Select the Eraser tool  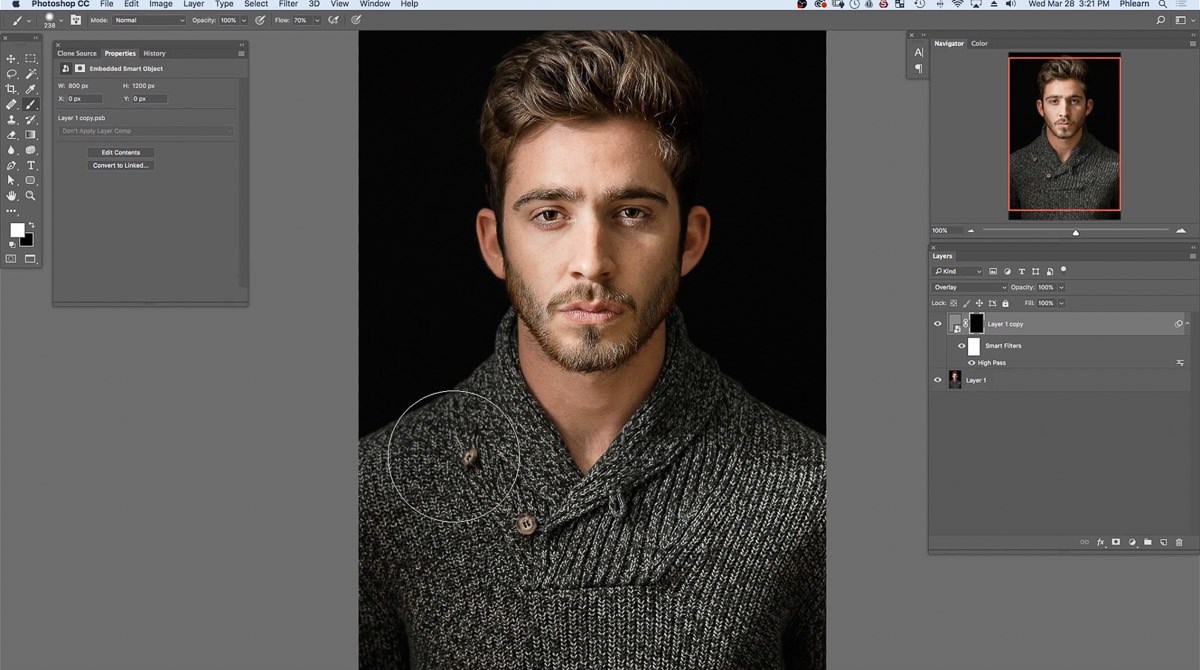12,134
